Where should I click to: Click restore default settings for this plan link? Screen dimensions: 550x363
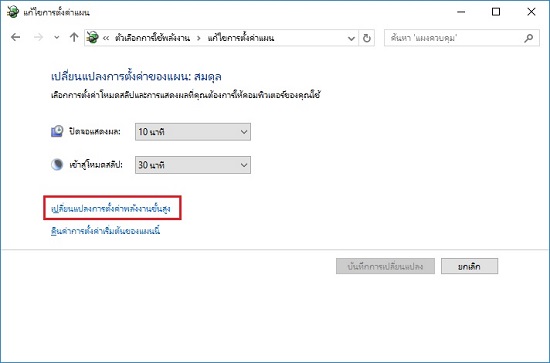point(106,231)
